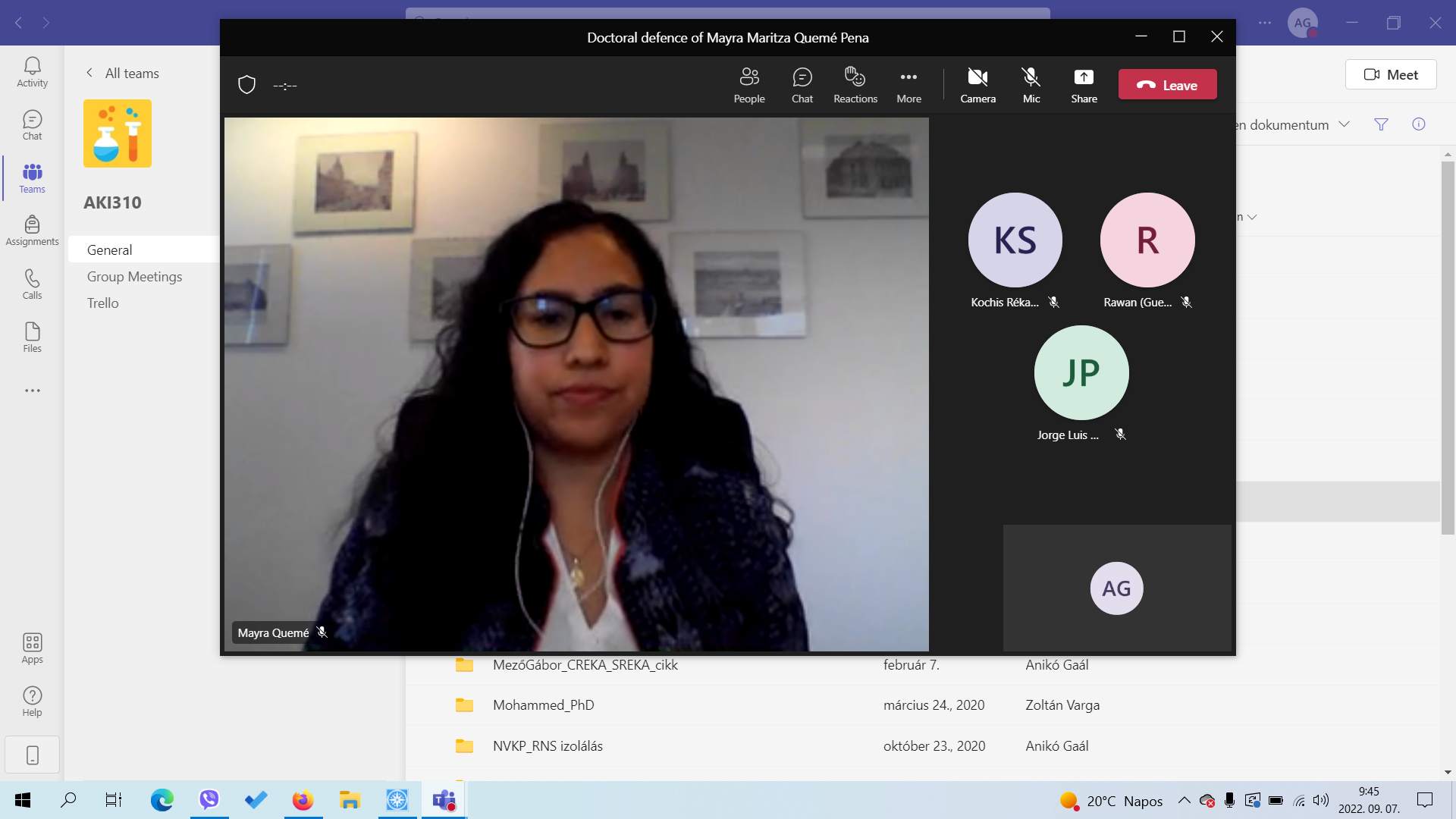Viewport: 1456px width, 819px height.
Task: Expand the dokumentum view dropdown
Action: (1344, 124)
